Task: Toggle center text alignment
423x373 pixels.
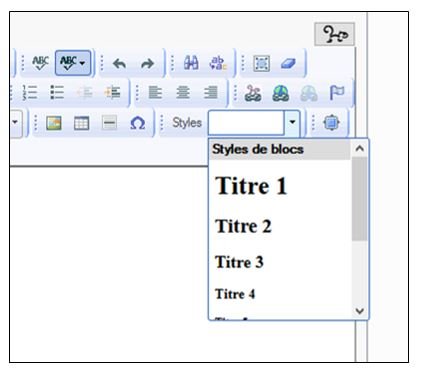Action: point(183,92)
